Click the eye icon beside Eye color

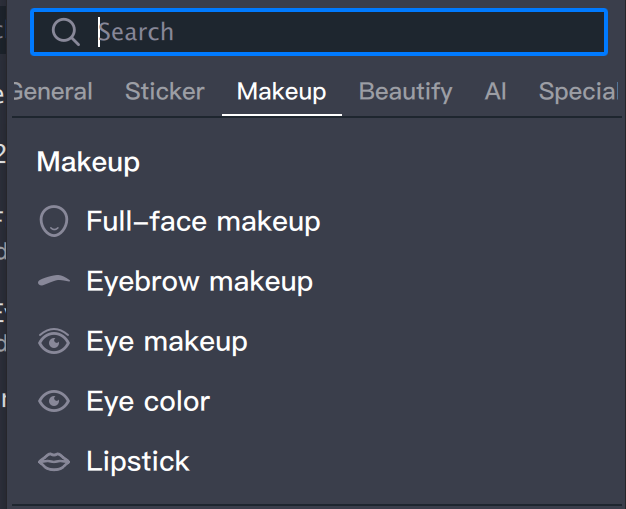54,402
